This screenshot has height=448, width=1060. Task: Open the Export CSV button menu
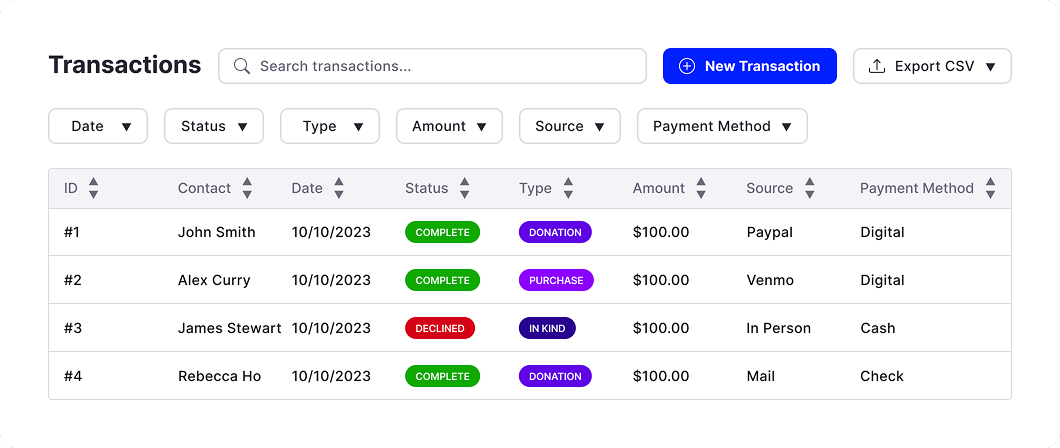[x=932, y=66]
